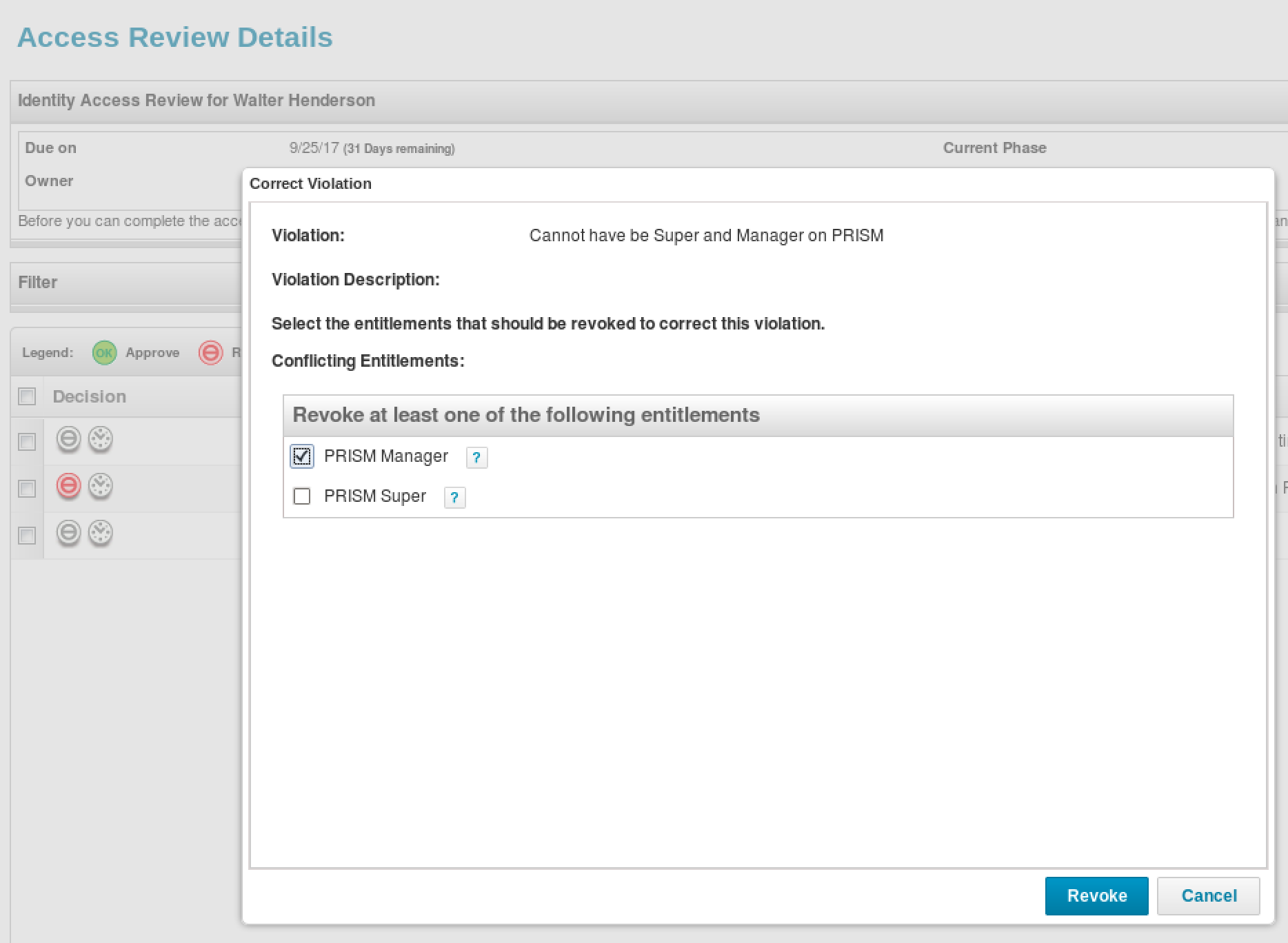Cancel the Correct Violation dialog
The width and height of the screenshot is (1288, 943).
[1209, 896]
